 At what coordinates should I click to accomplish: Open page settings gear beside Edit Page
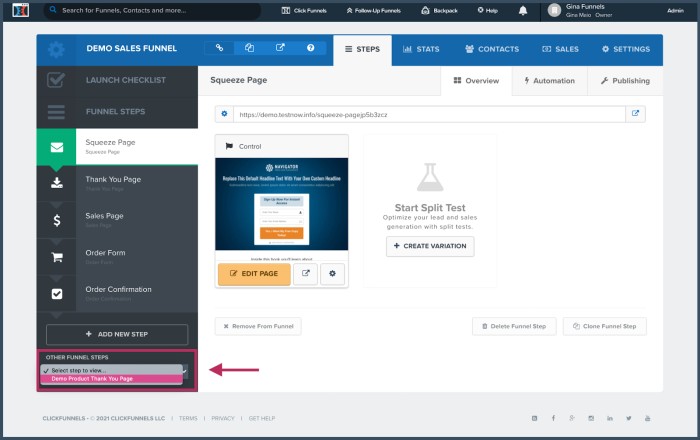point(332,274)
